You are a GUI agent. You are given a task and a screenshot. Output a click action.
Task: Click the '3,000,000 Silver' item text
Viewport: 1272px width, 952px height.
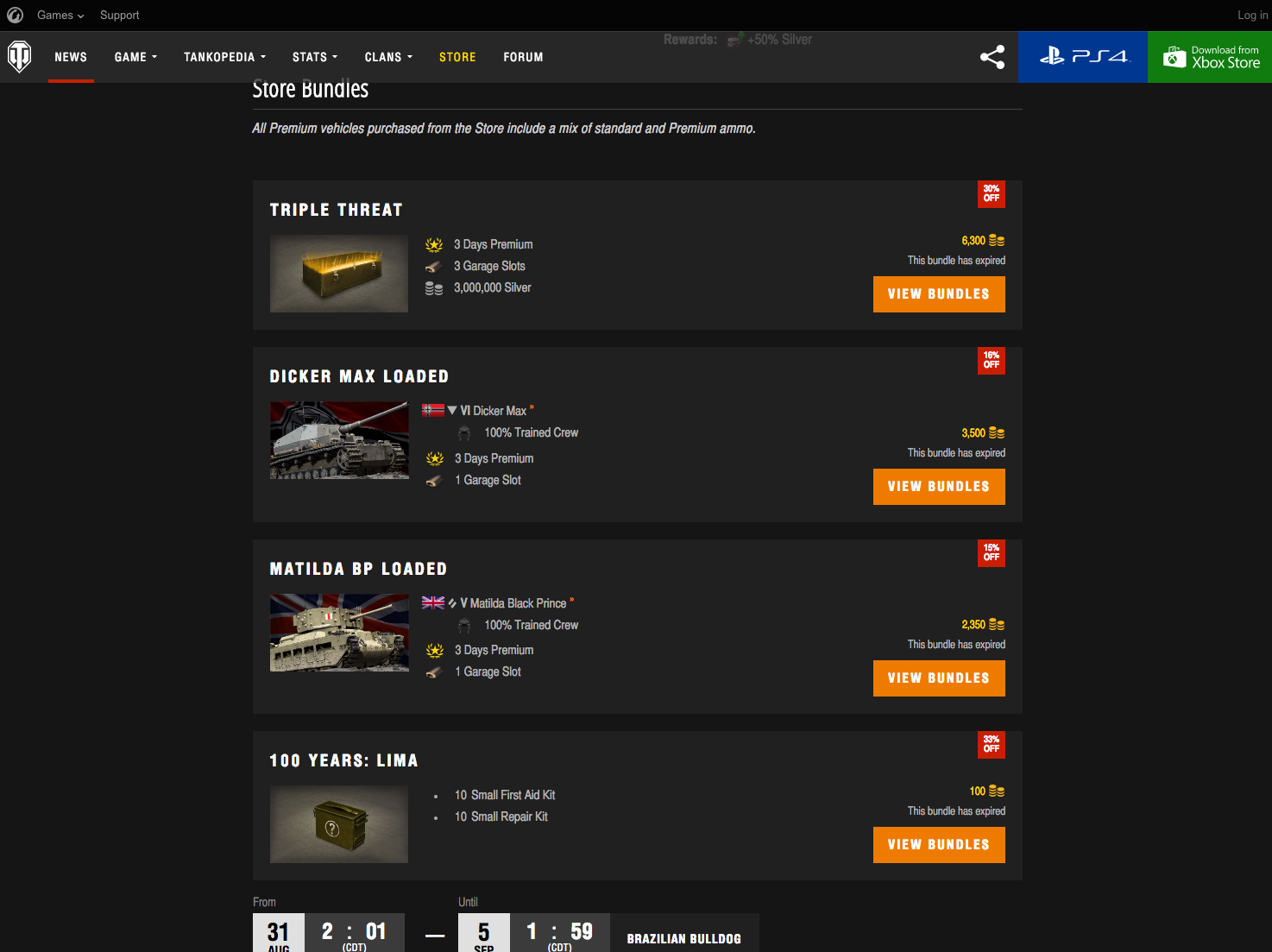(493, 288)
